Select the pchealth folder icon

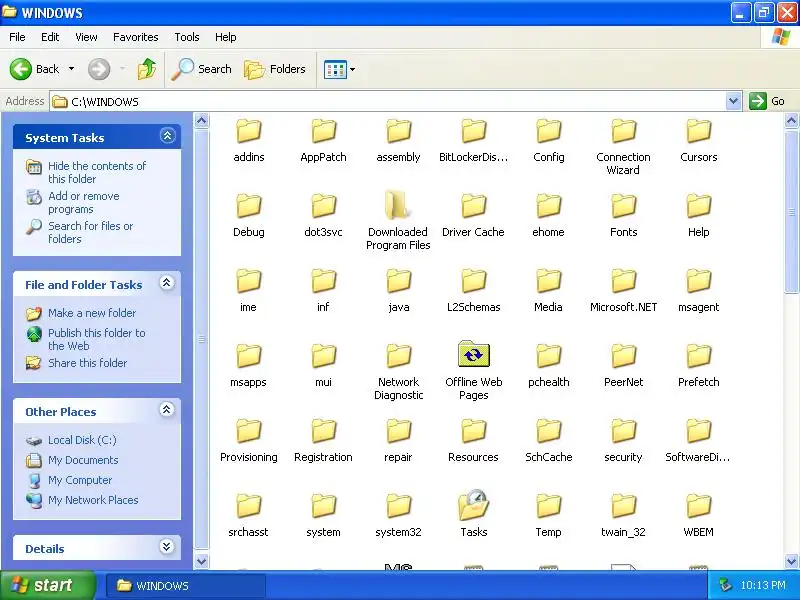click(548, 356)
